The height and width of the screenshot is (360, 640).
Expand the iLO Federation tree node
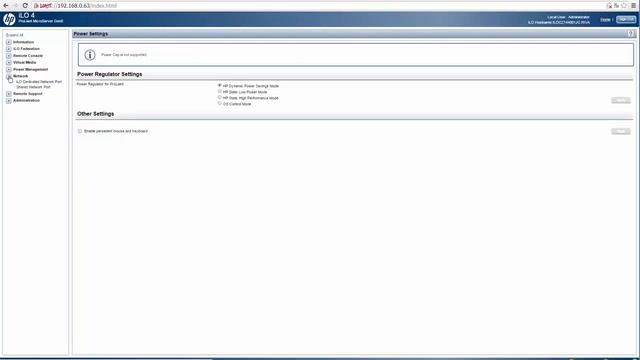coord(9,49)
